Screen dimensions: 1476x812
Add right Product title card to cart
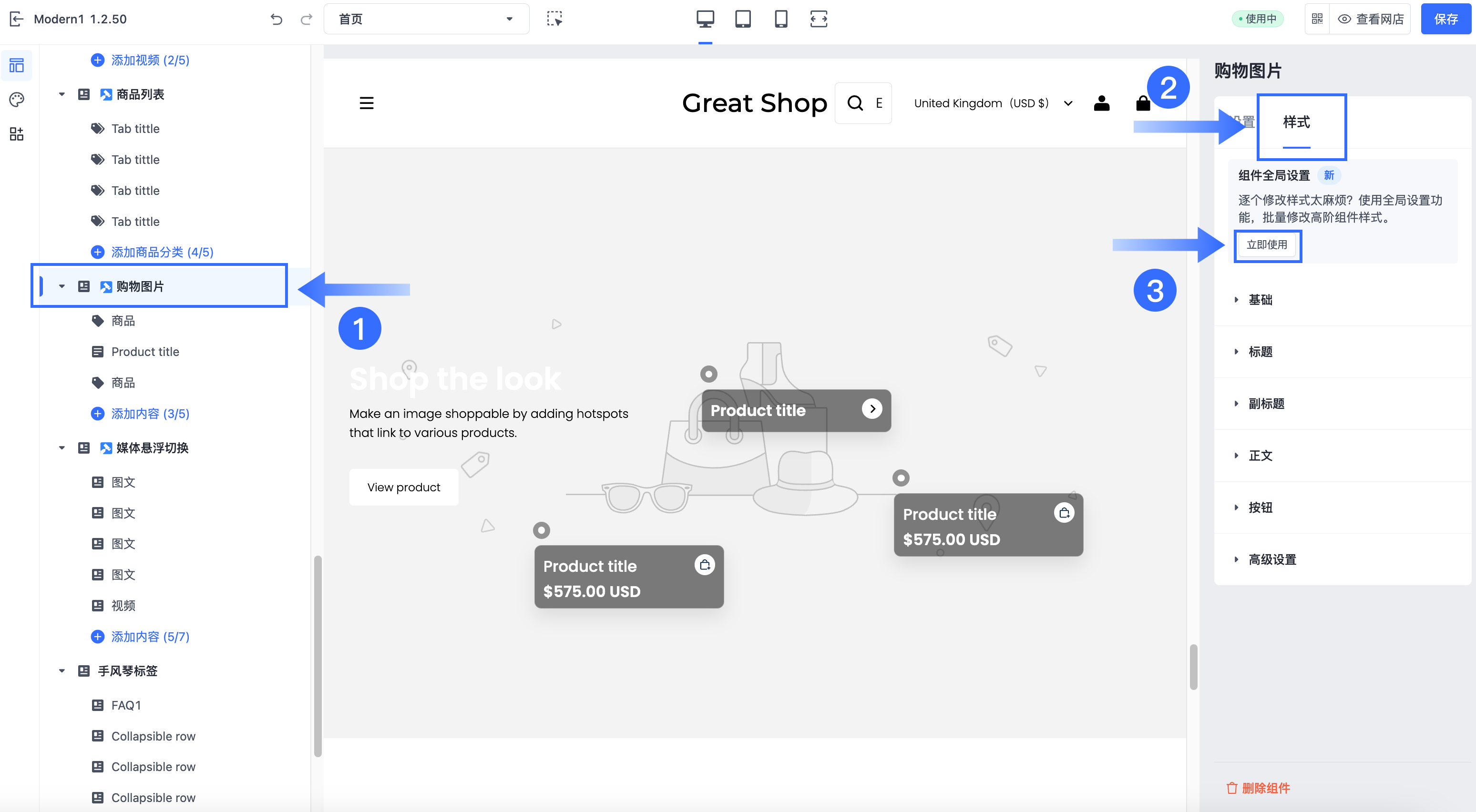tap(1064, 513)
